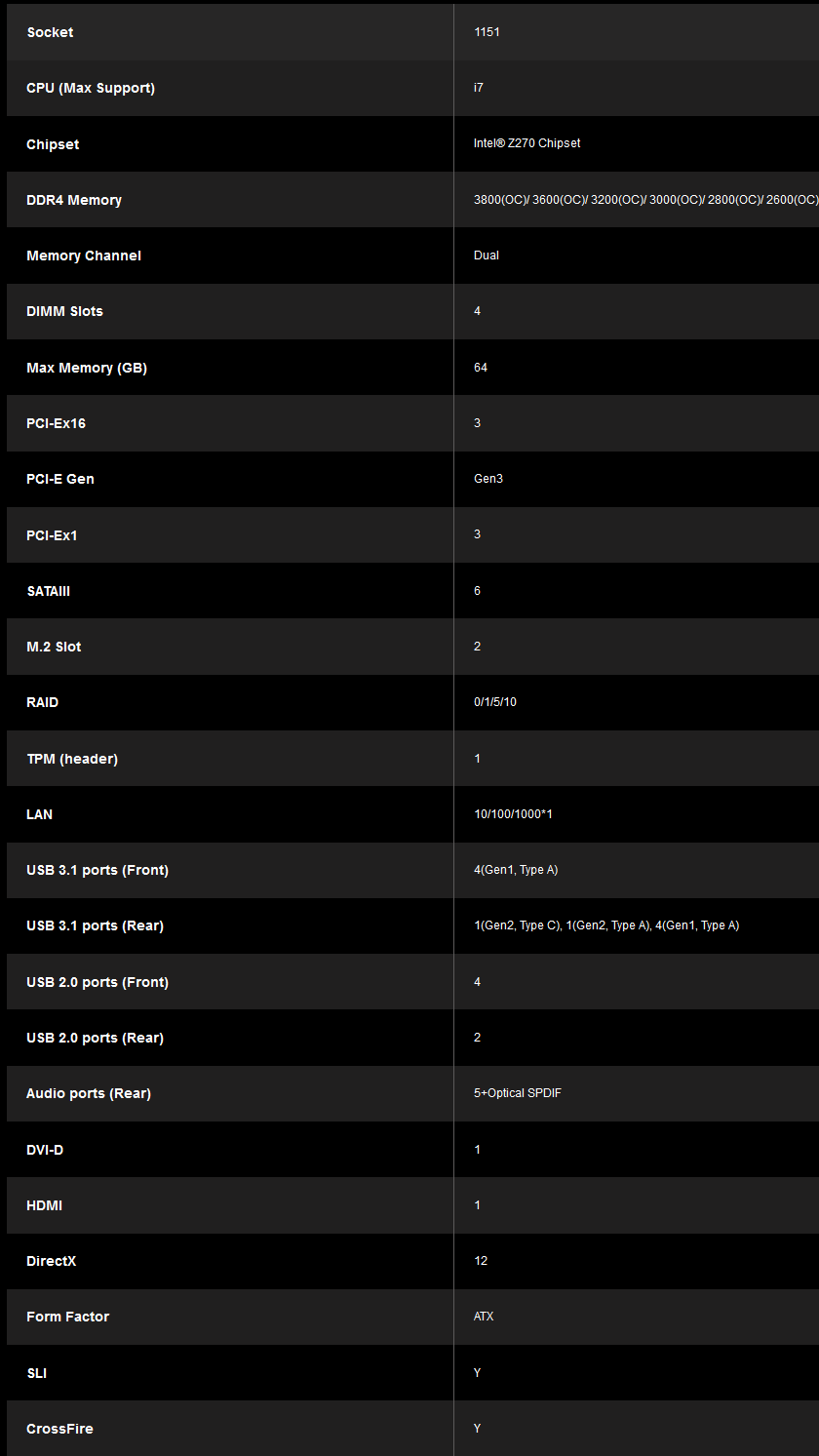Click the USB 3.1 ports (Rear) value
This screenshot has height=1456, width=819.
(606, 925)
